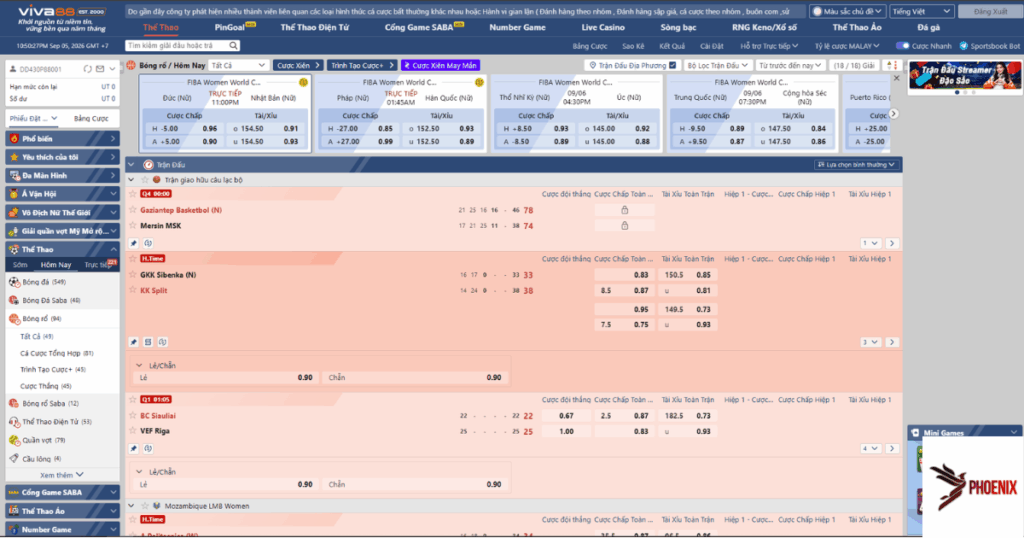Open the Tỷ lệ cược MALAY dropdown

(x=846, y=46)
